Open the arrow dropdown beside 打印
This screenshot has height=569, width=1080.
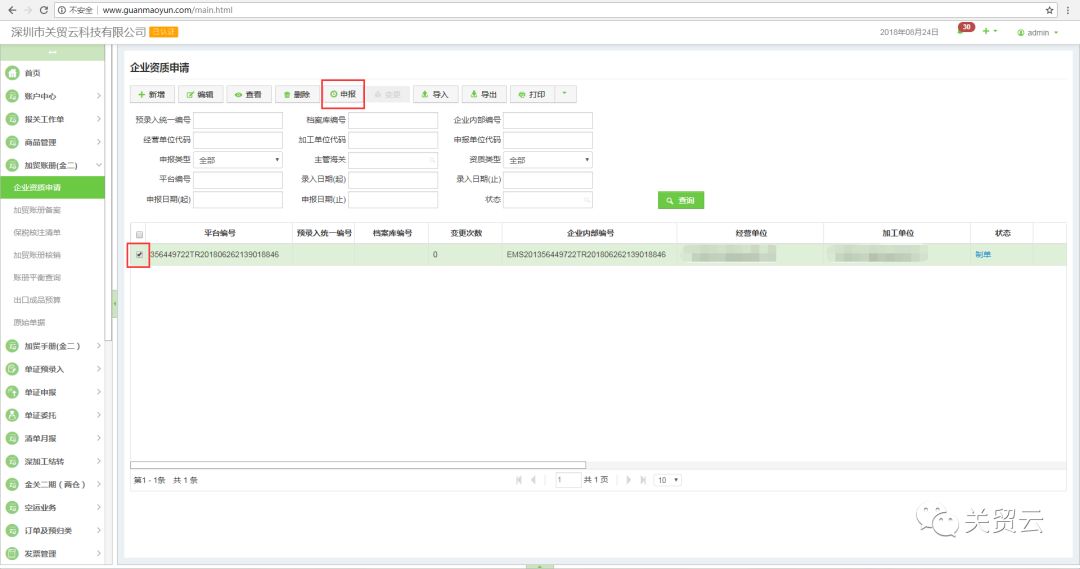pyautogui.click(x=565, y=94)
